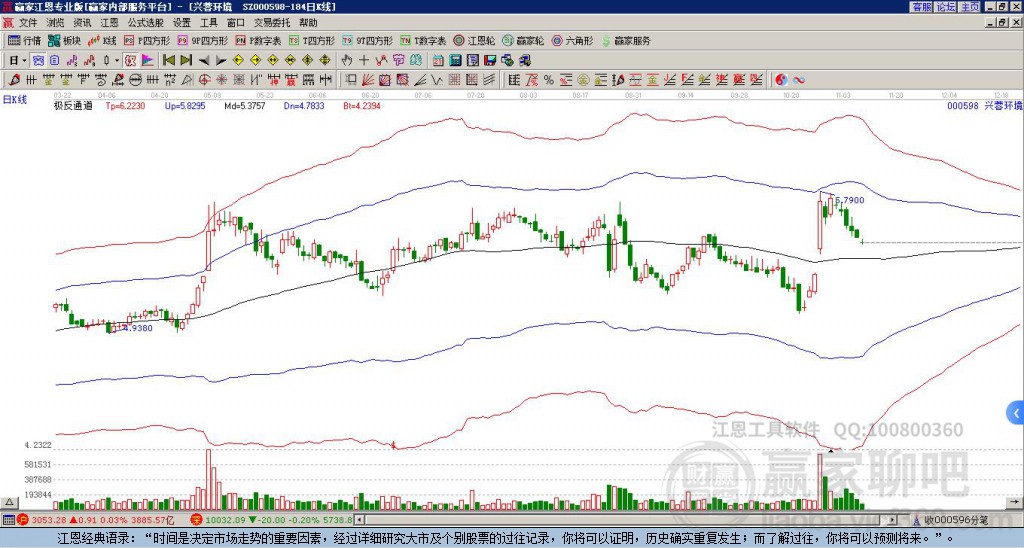1024x548 pixels.
Task: Open the 交易委托 menu
Action: point(272,23)
